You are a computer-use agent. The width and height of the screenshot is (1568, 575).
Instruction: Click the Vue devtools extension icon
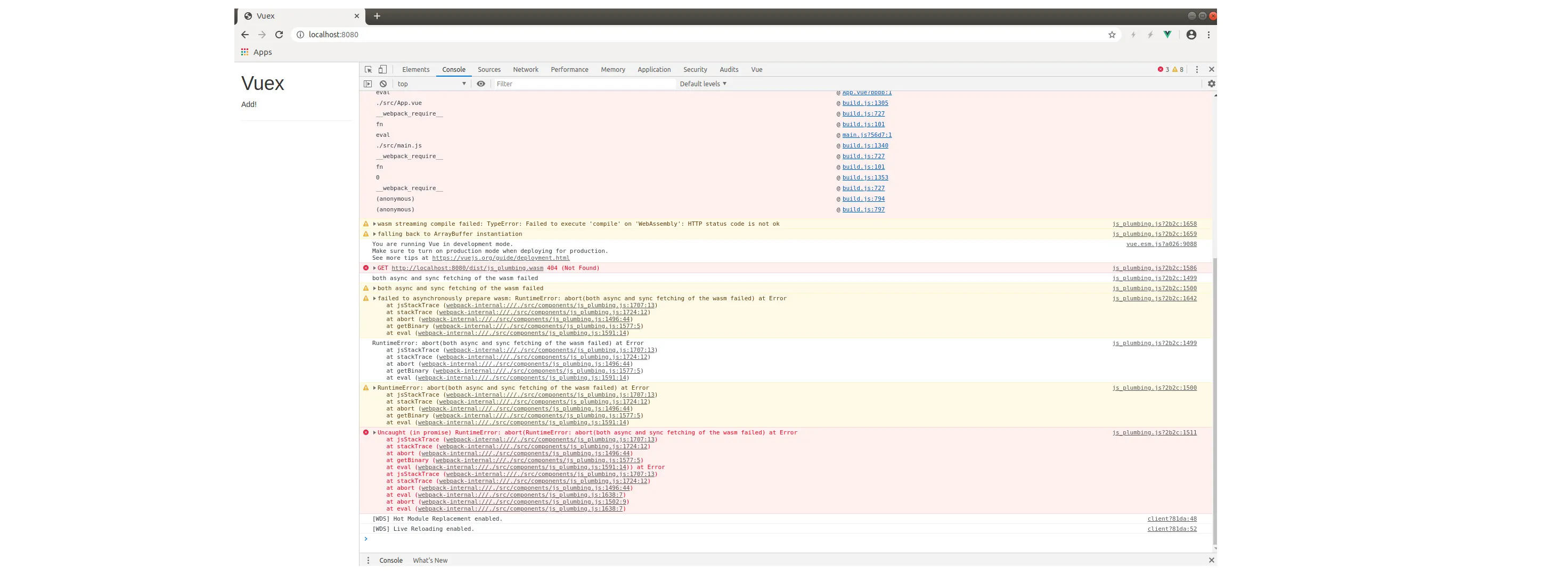click(x=1167, y=35)
